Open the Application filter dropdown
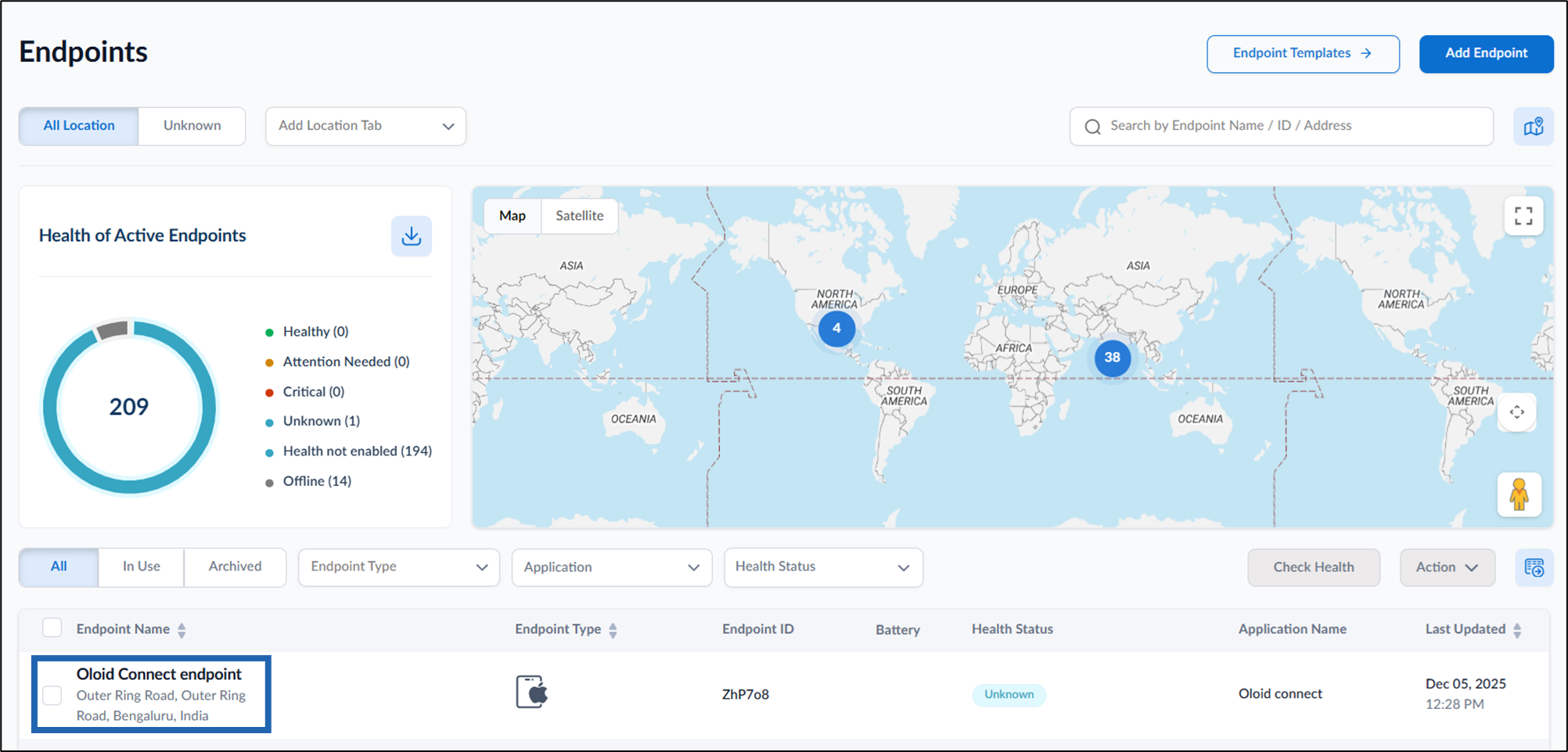Image resolution: width=1568 pixels, height=752 pixels. 612,567
